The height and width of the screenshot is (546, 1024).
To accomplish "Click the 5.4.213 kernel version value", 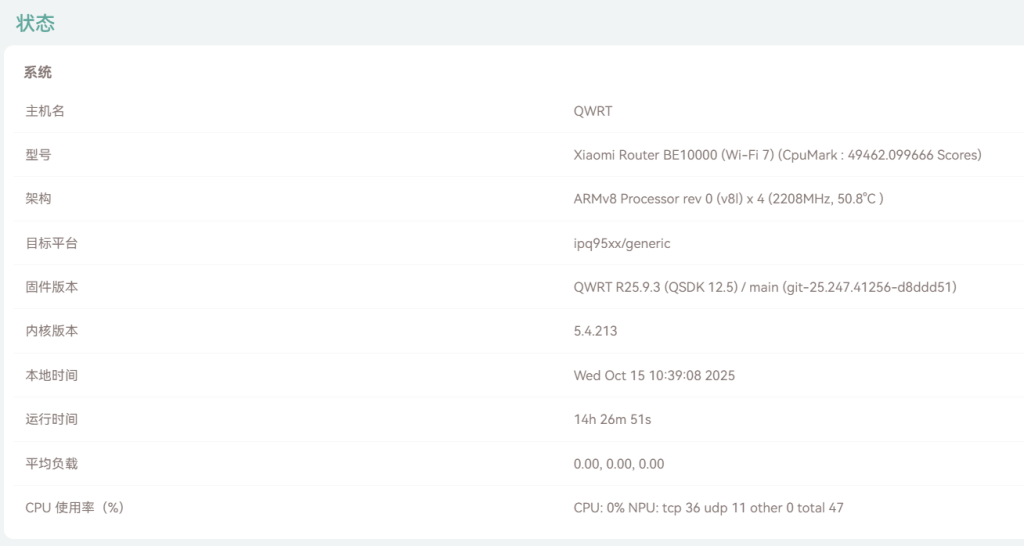I will tap(595, 331).
